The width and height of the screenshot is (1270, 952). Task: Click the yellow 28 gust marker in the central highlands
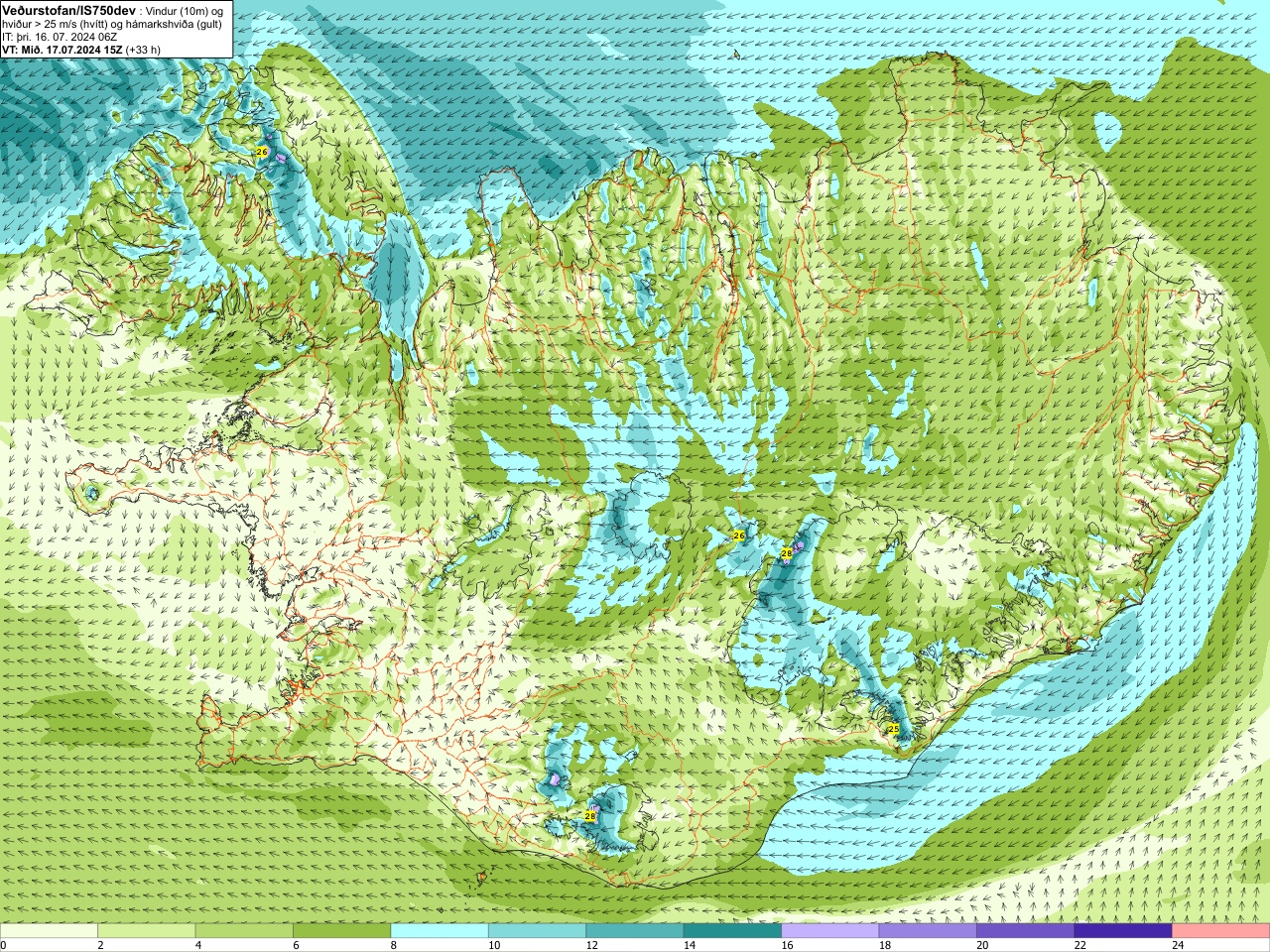tap(787, 552)
